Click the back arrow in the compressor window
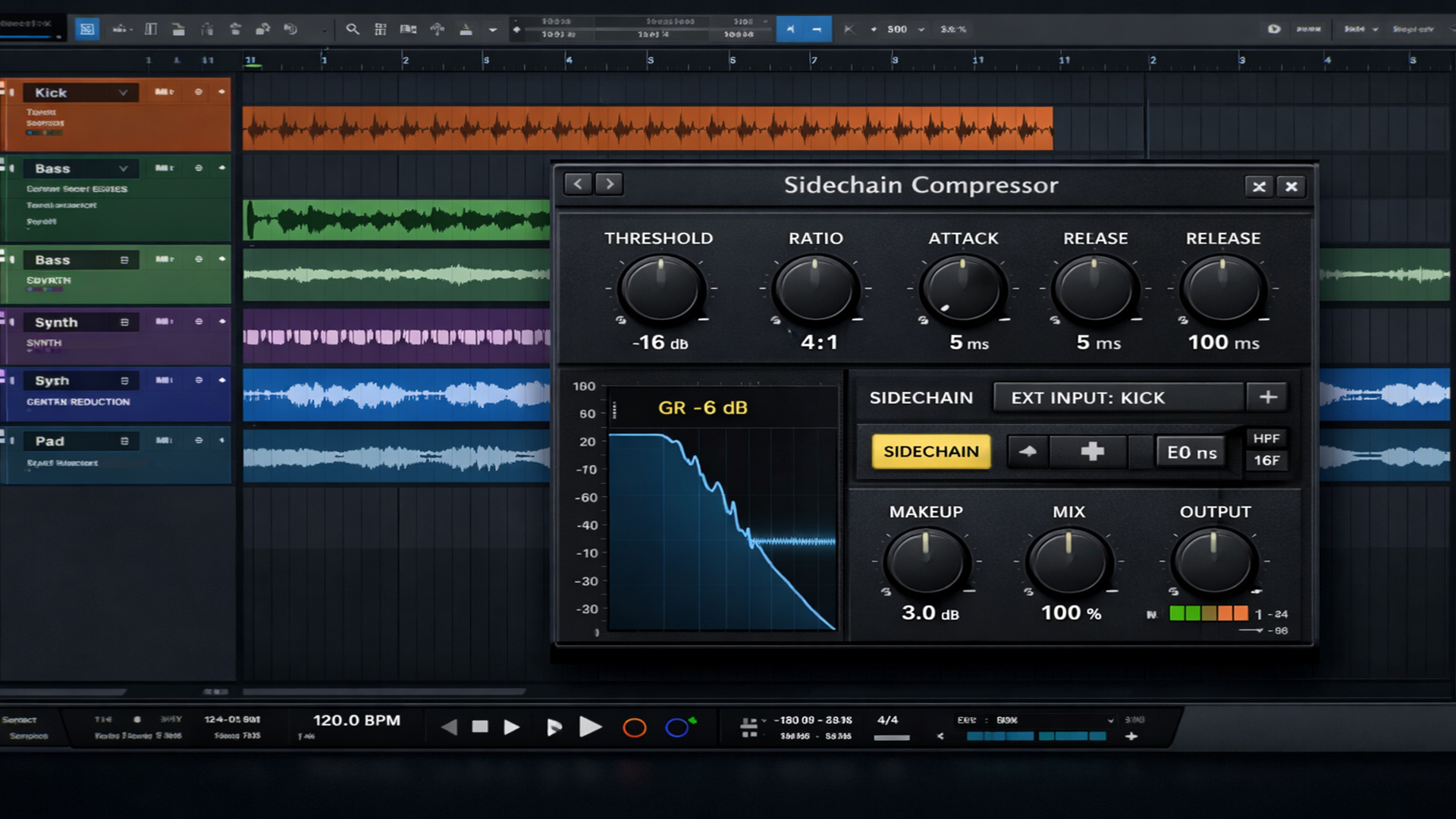This screenshot has height=819, width=1456. click(578, 184)
